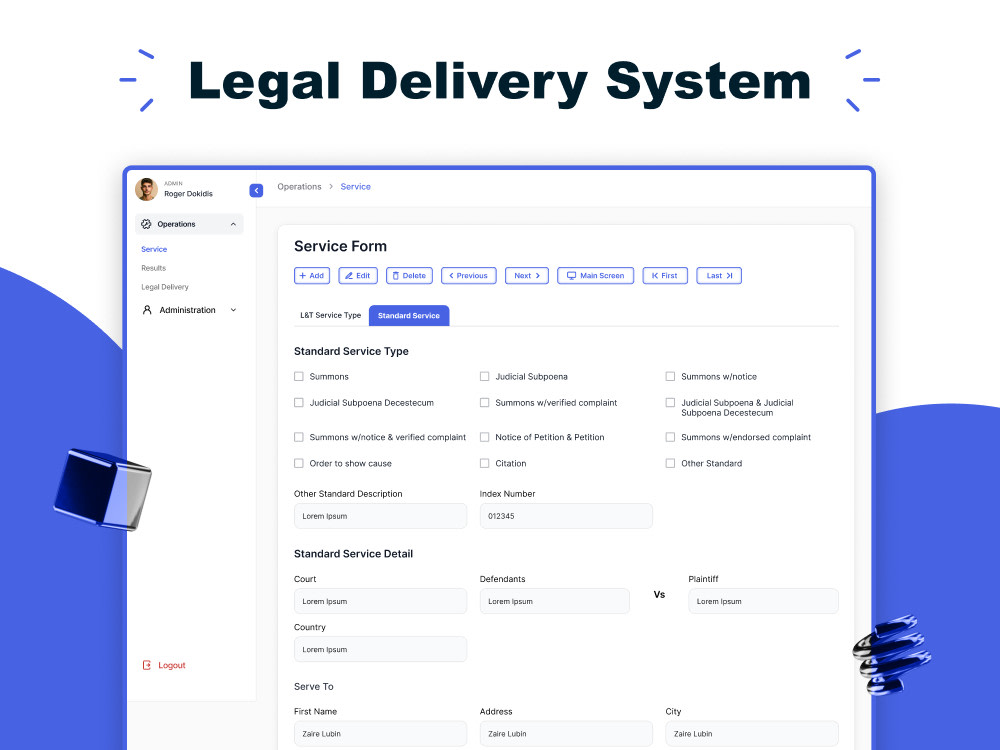Click the Plaintiff input field
This screenshot has width=1000, height=750.
point(763,601)
